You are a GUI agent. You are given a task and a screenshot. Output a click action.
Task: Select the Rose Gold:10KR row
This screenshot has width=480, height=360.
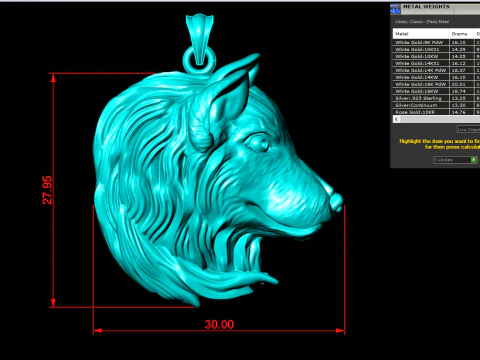tap(436, 112)
